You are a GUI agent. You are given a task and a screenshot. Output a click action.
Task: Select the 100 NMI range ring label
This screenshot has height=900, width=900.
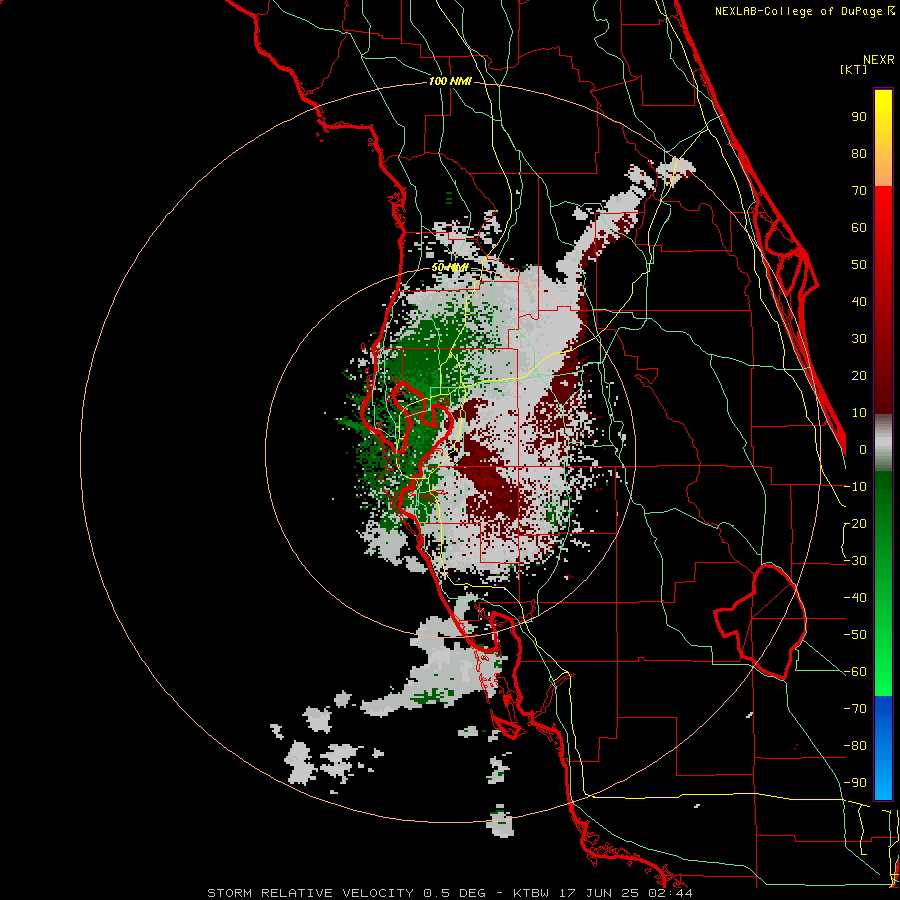[450, 82]
